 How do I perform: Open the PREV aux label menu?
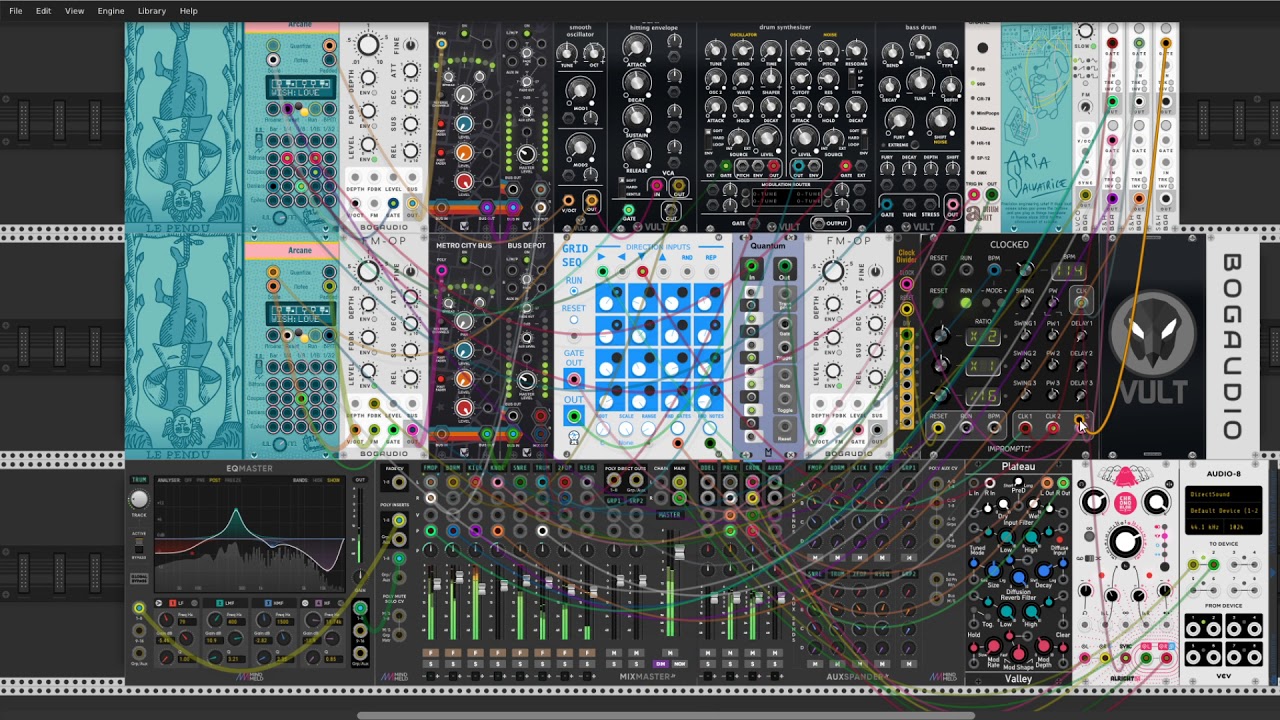729,467
